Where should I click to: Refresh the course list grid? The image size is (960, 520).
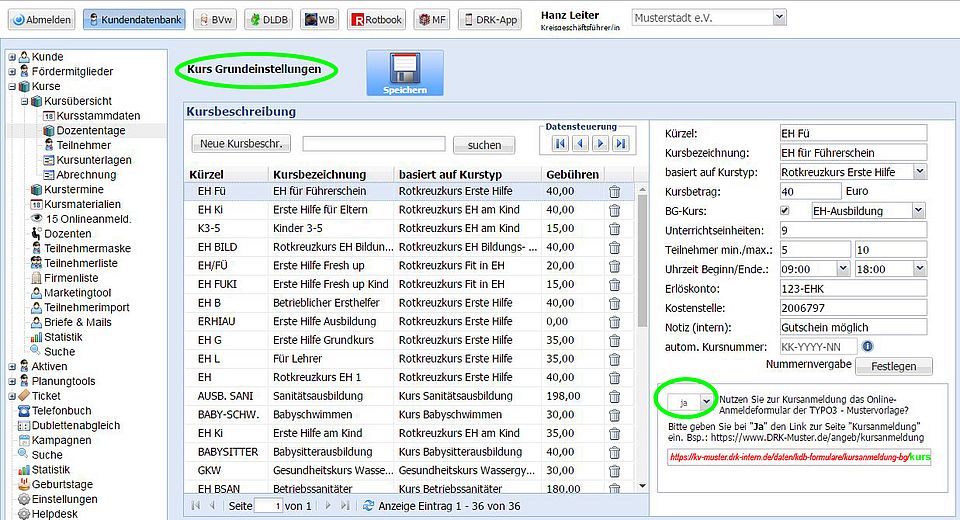[x=369, y=506]
